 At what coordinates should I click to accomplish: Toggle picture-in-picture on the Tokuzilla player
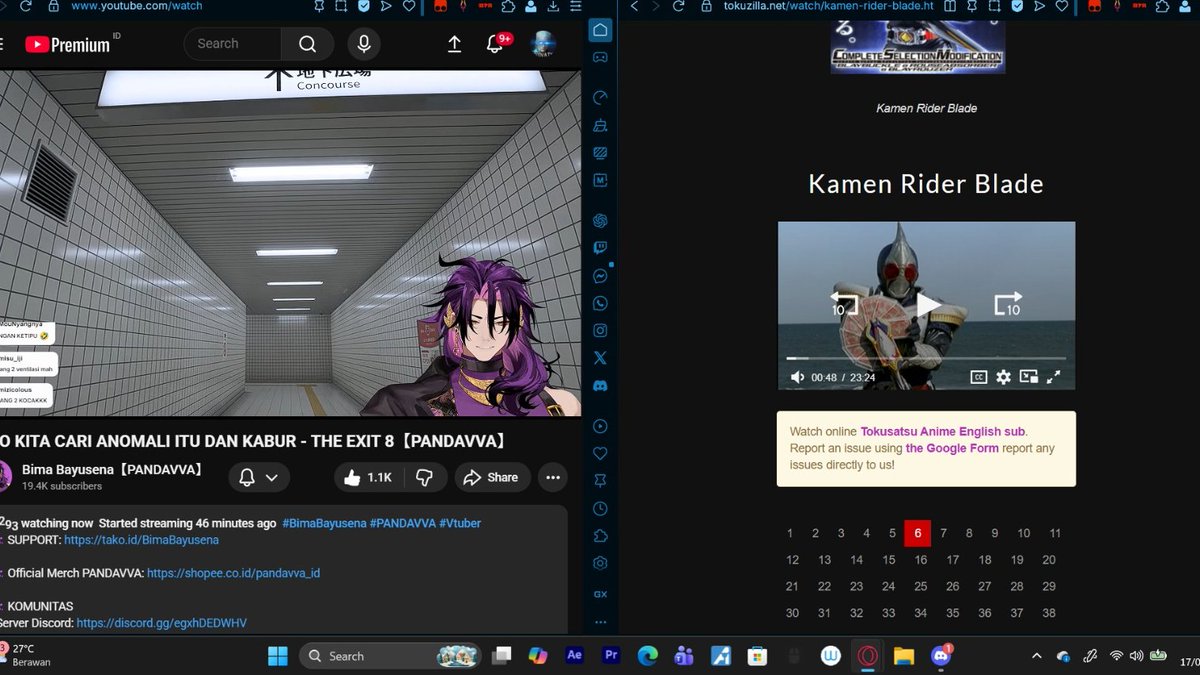coord(1028,377)
